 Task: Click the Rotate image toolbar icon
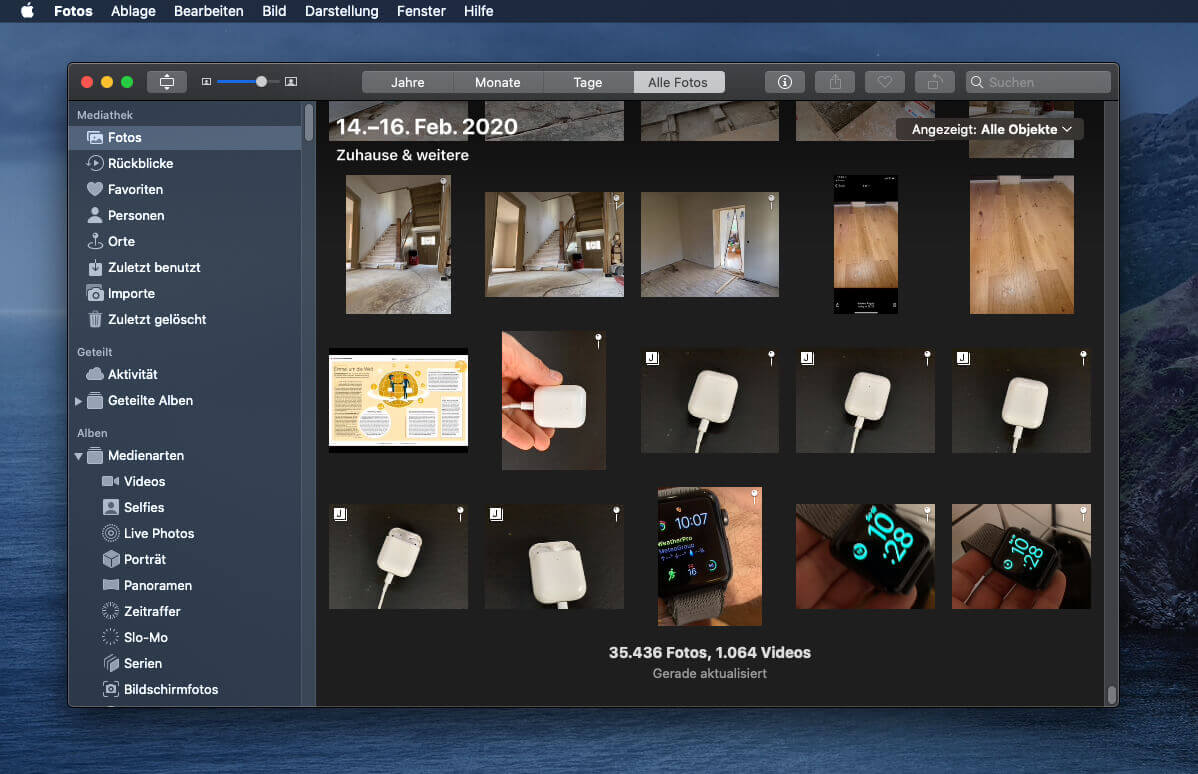click(934, 82)
